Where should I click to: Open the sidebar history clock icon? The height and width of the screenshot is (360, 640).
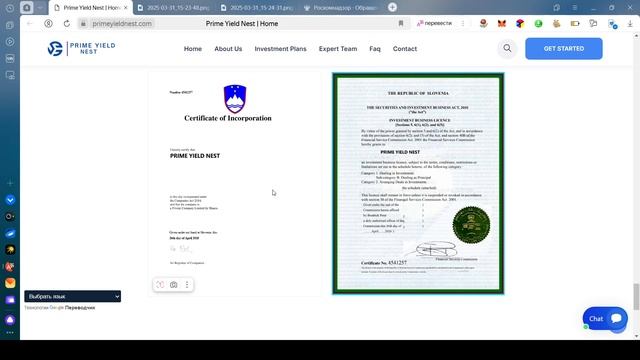click(x=10, y=8)
